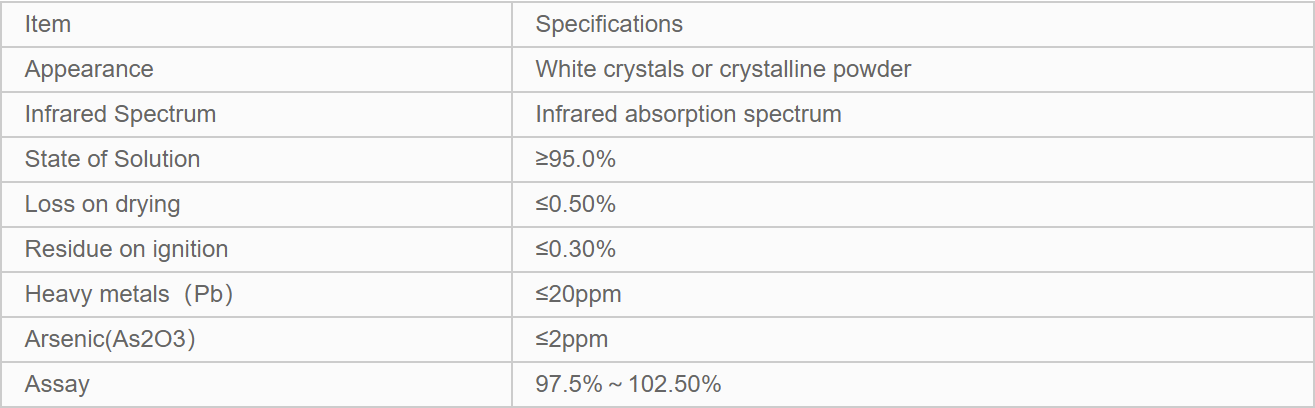The image size is (1315, 408).
Task: Click the '≤0.30%' specification value
Action: coord(575,249)
